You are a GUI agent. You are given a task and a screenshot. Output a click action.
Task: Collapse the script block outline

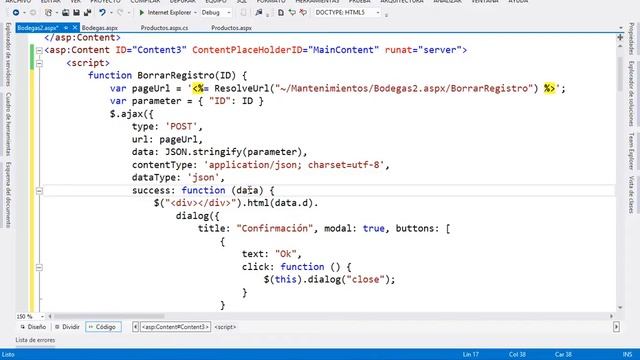click(39, 63)
